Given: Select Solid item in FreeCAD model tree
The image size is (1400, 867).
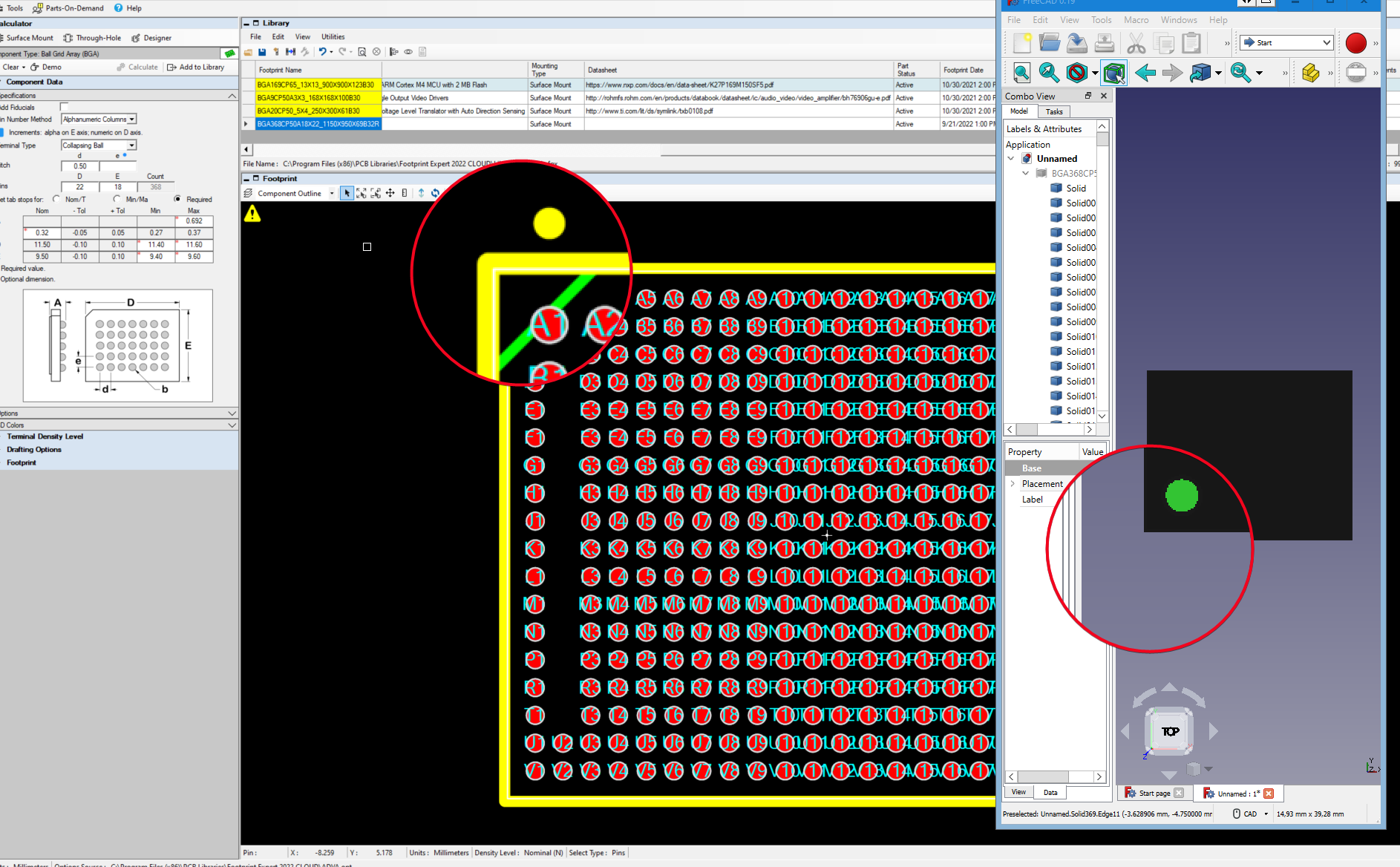Looking at the screenshot, I should coord(1076,189).
